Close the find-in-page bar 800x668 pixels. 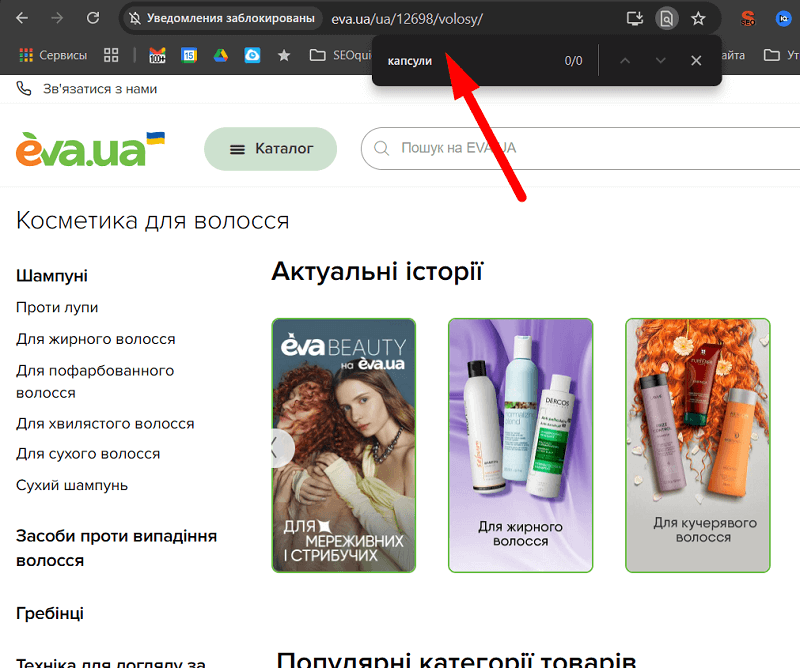696,61
